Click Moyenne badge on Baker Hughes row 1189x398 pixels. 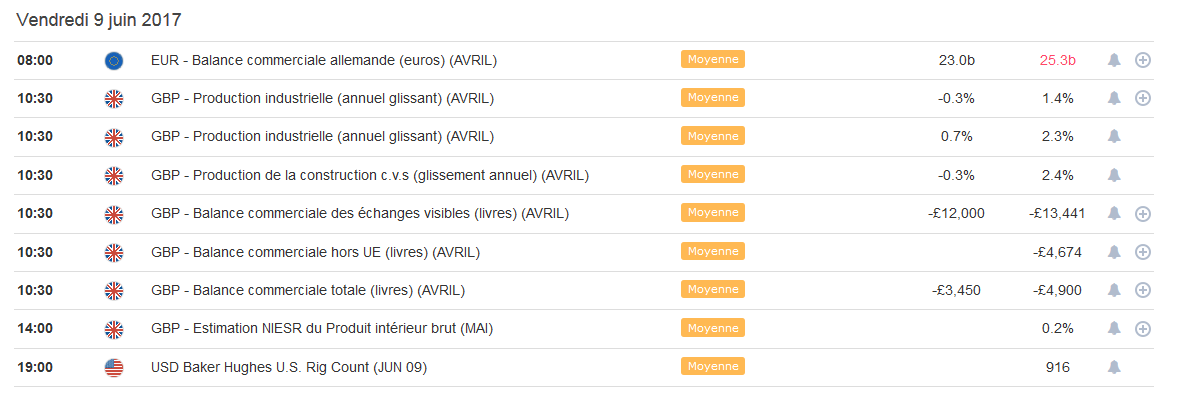(713, 367)
